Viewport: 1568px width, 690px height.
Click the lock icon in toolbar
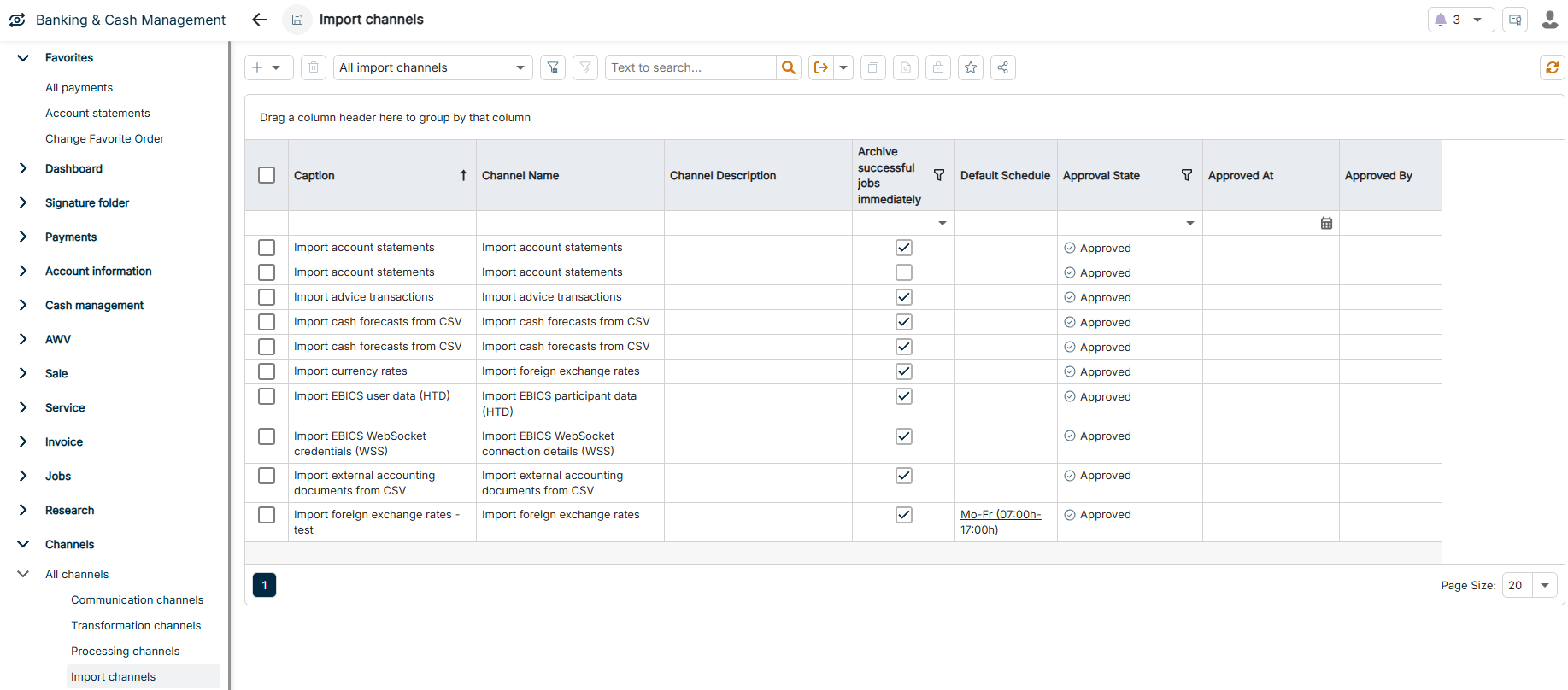click(x=938, y=67)
